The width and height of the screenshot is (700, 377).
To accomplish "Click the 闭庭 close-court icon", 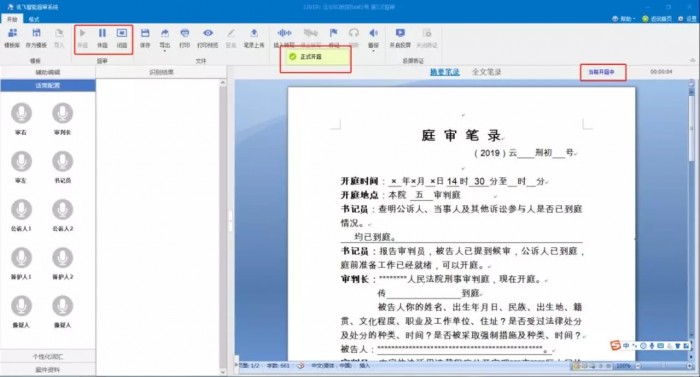I will 122,38.
